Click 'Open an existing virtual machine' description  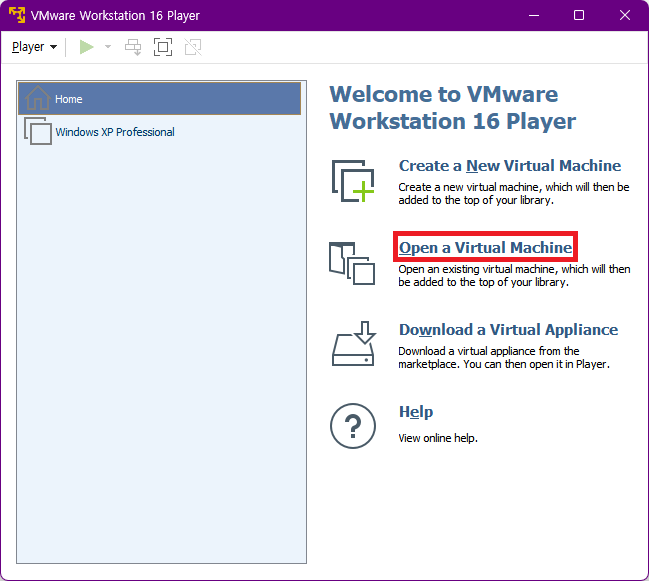[x=514, y=276]
